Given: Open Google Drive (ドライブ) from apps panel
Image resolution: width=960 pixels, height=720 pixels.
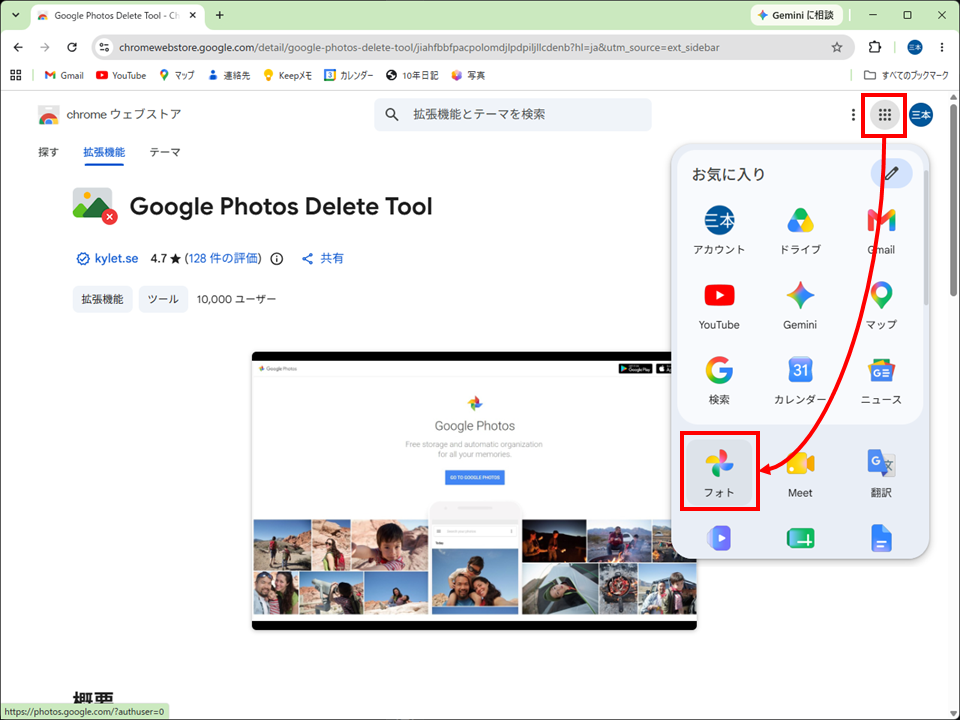Looking at the screenshot, I should (x=800, y=231).
